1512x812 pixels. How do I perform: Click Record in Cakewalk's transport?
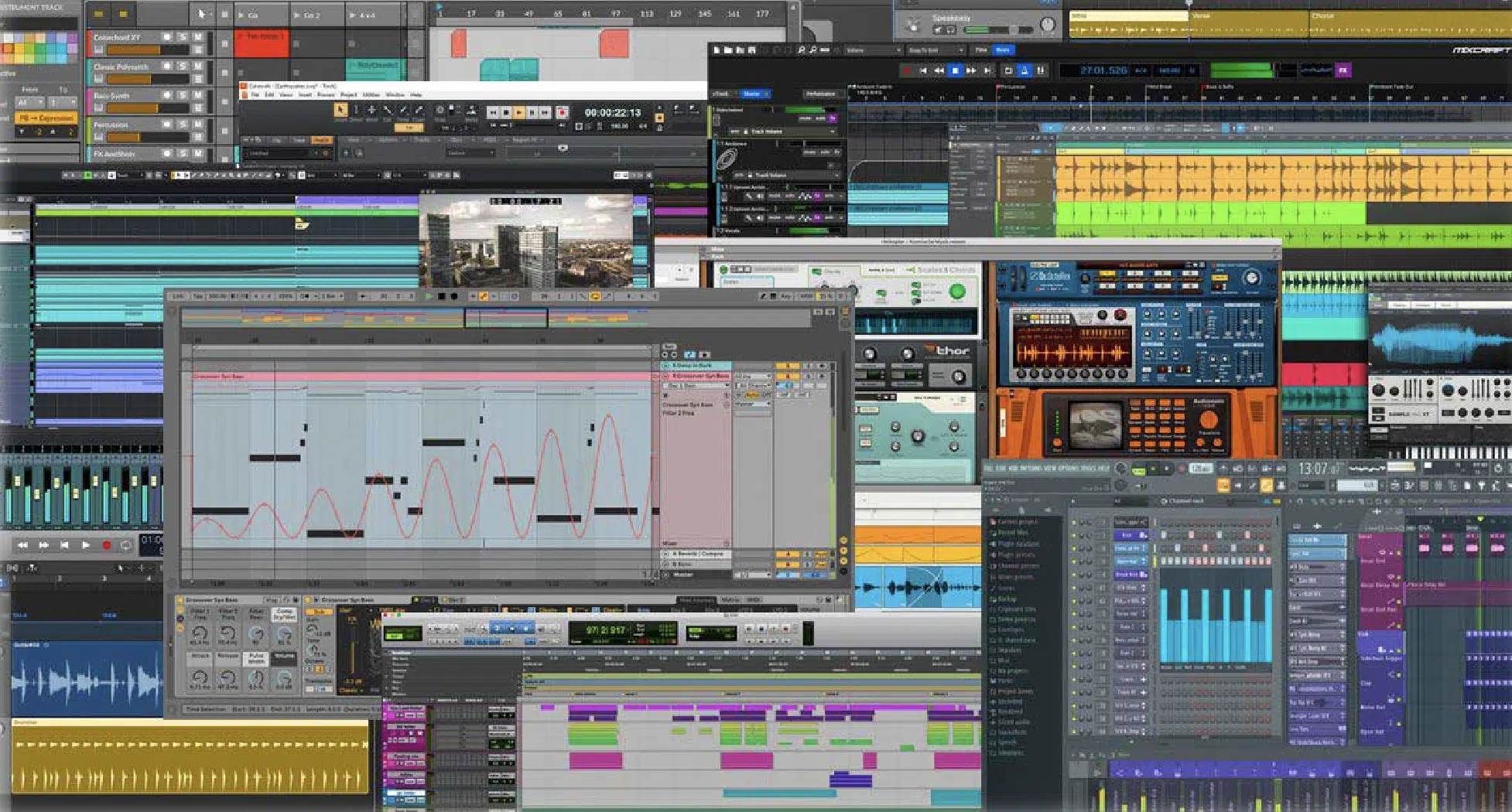click(x=562, y=112)
